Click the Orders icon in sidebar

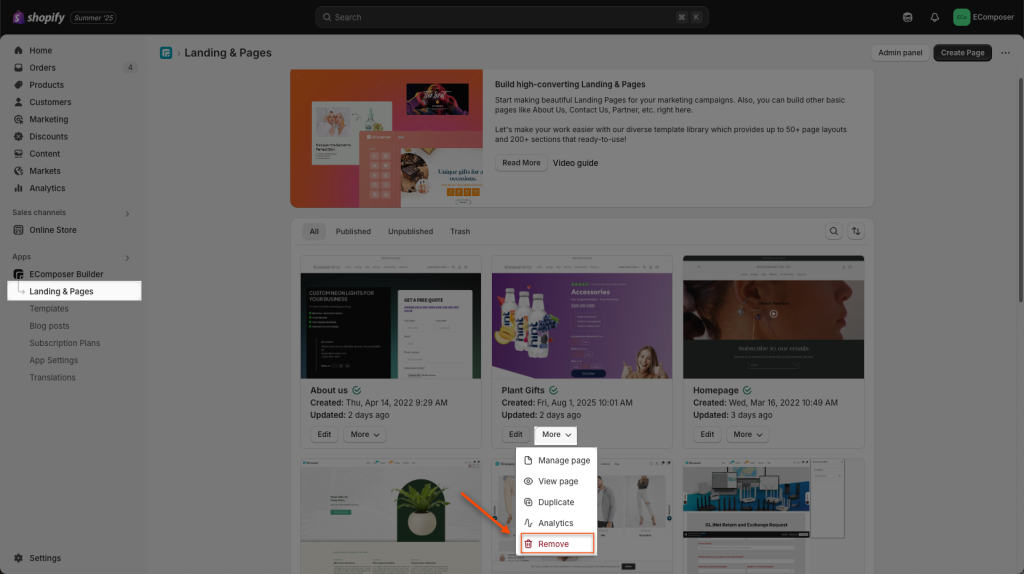[18, 67]
